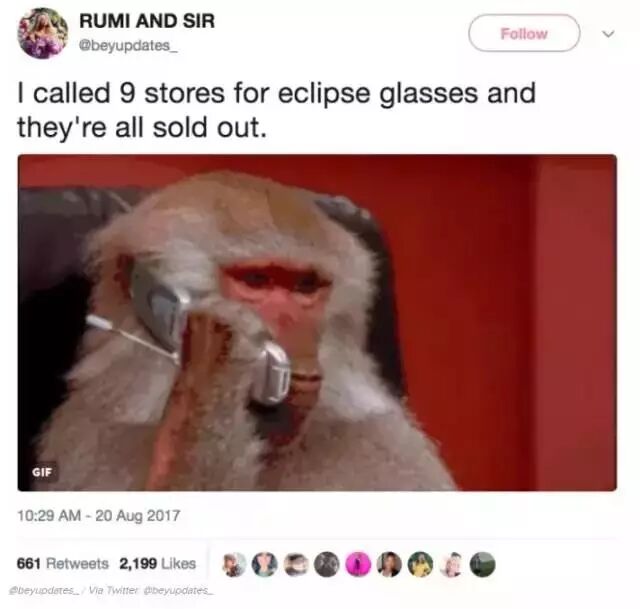The width and height of the screenshot is (640, 609).
Task: Open the pink liker avatar
Action: [358, 565]
